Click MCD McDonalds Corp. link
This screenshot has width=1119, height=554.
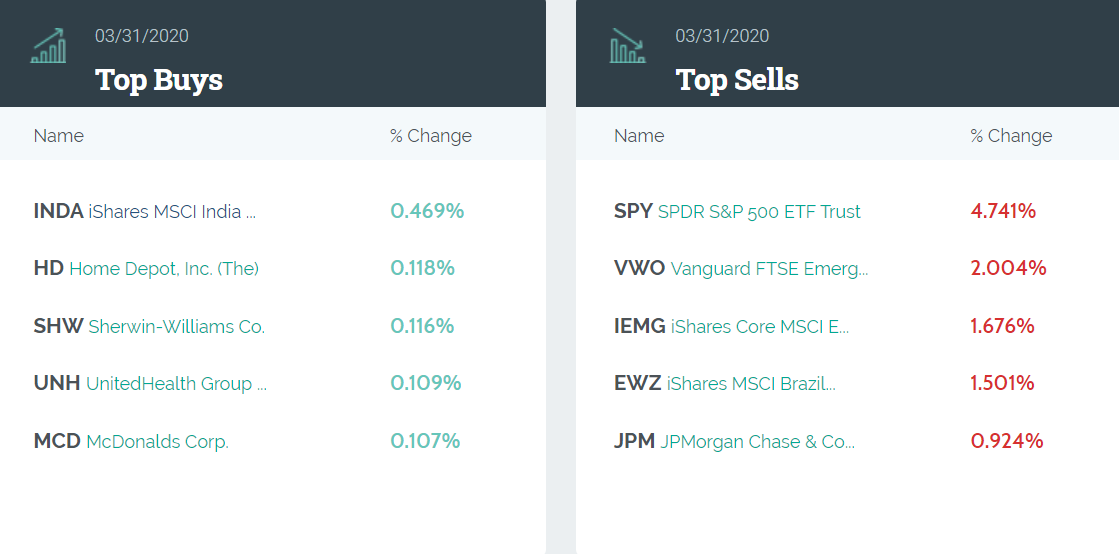coord(131,441)
